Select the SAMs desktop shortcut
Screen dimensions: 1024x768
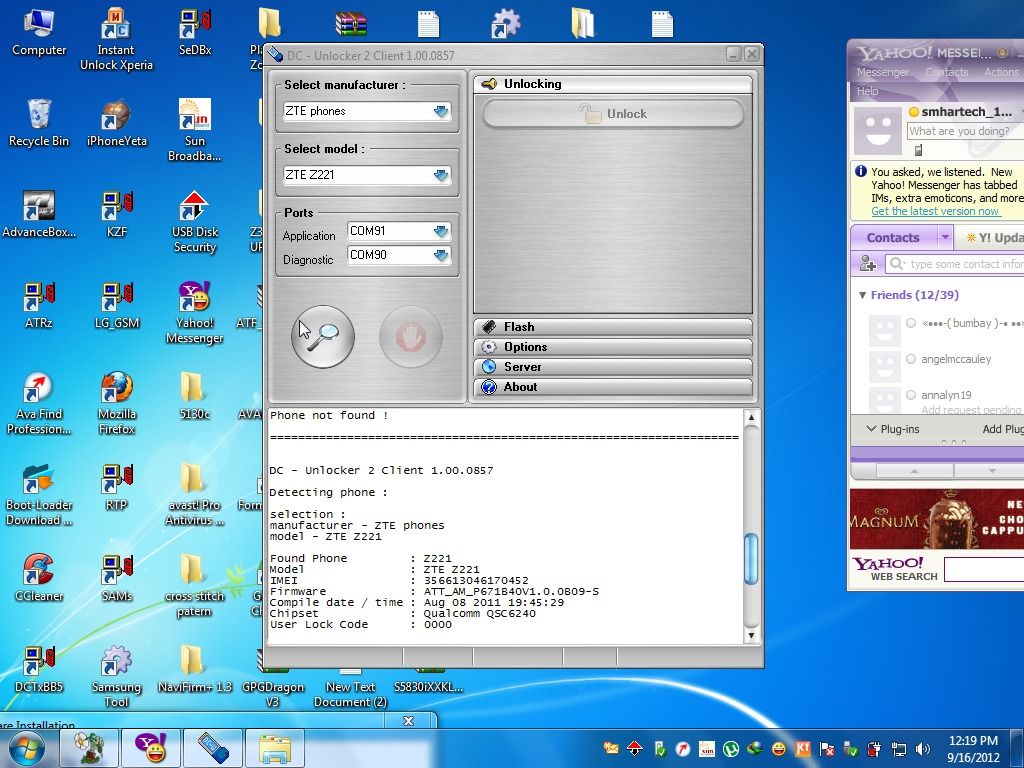click(117, 578)
